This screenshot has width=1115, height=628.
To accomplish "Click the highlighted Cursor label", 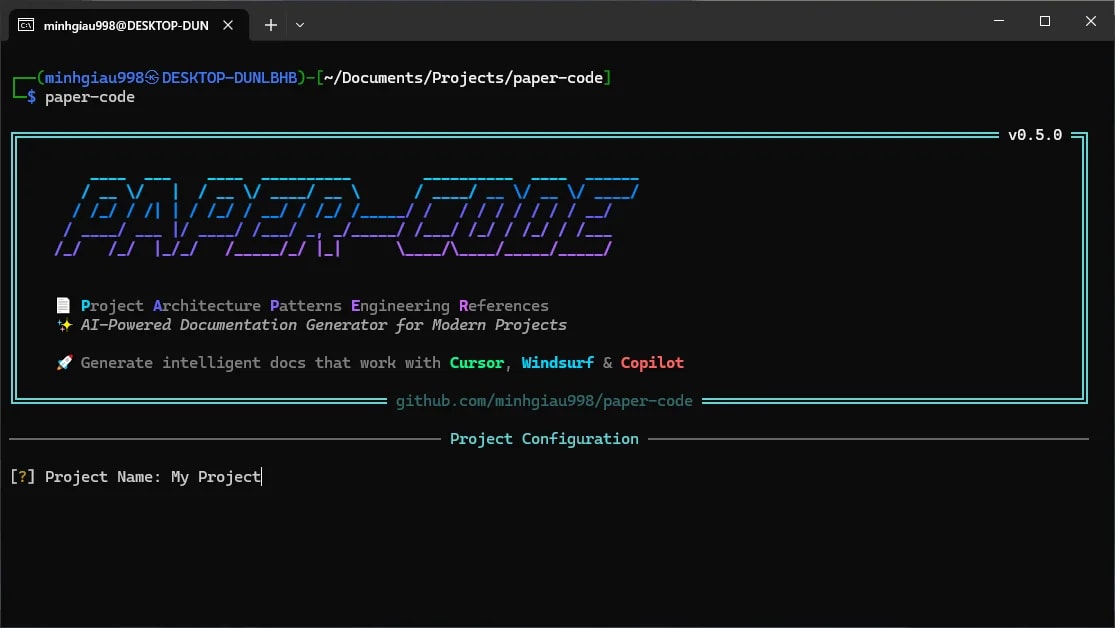I will (x=477, y=362).
